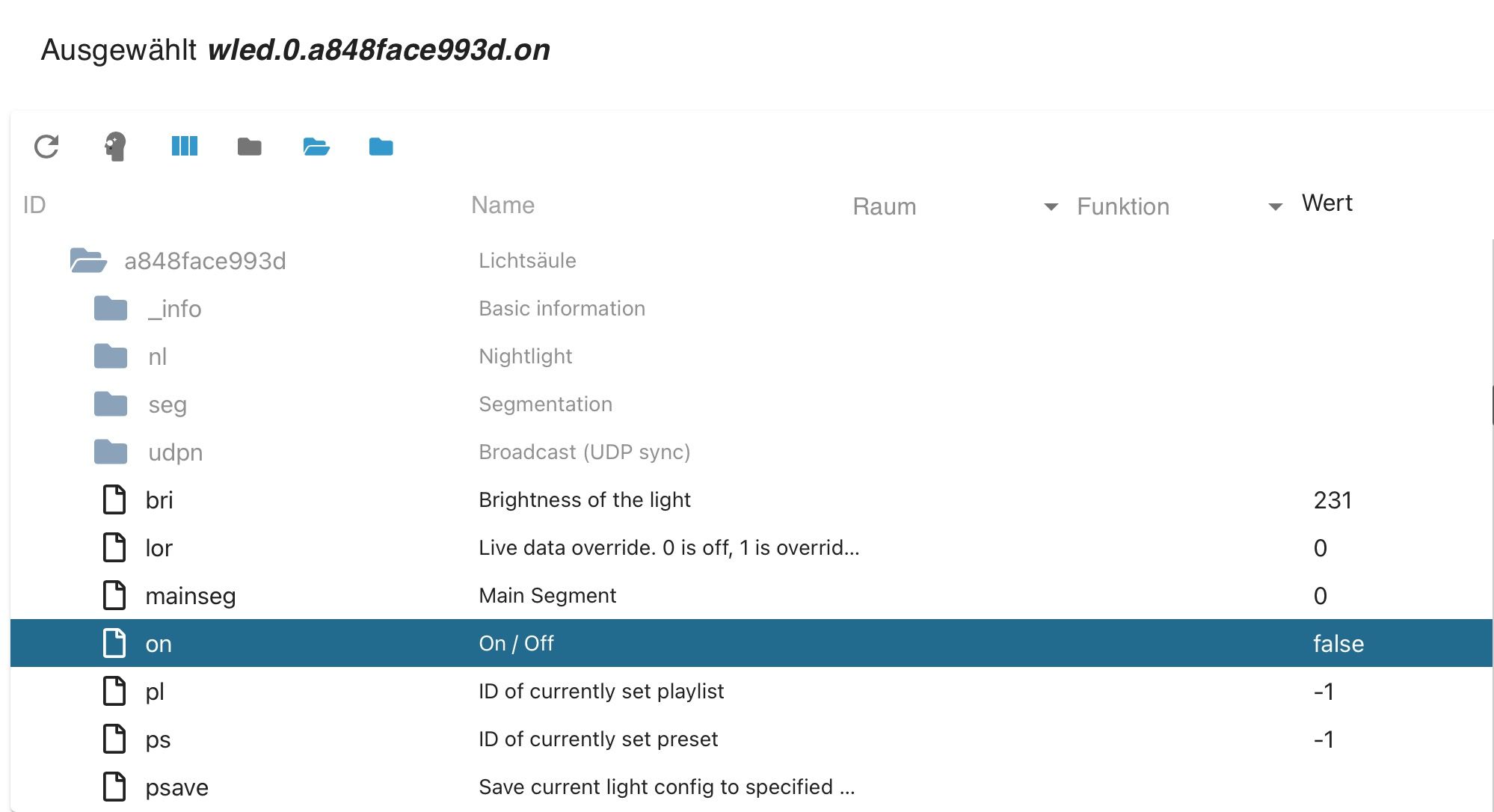This screenshot has height=812, width=1494.
Task: Click the file icon beside bri
Action: coord(114,499)
